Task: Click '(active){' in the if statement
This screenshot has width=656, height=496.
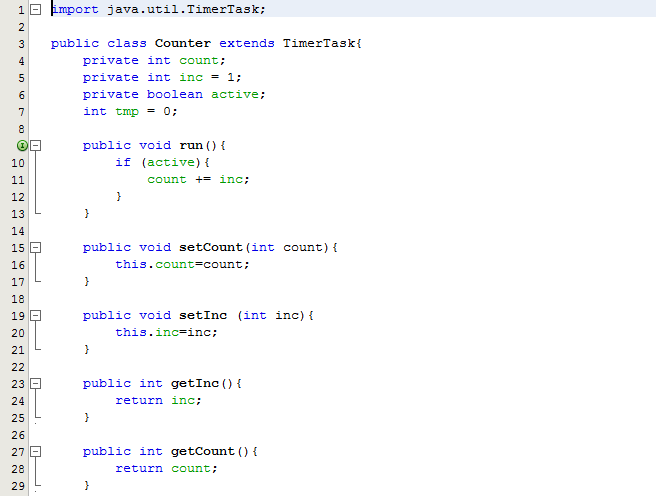Action: click(175, 162)
